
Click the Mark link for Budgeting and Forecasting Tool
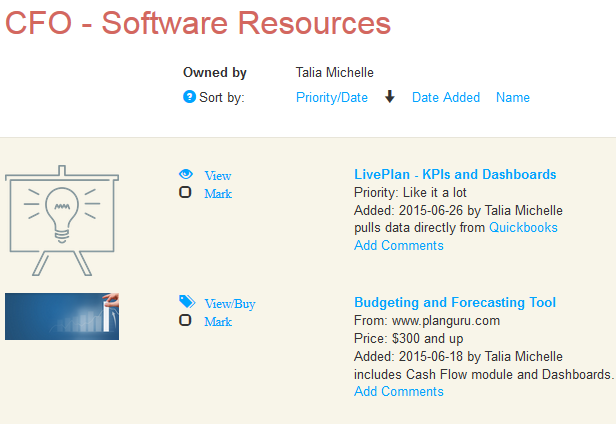tap(218, 322)
